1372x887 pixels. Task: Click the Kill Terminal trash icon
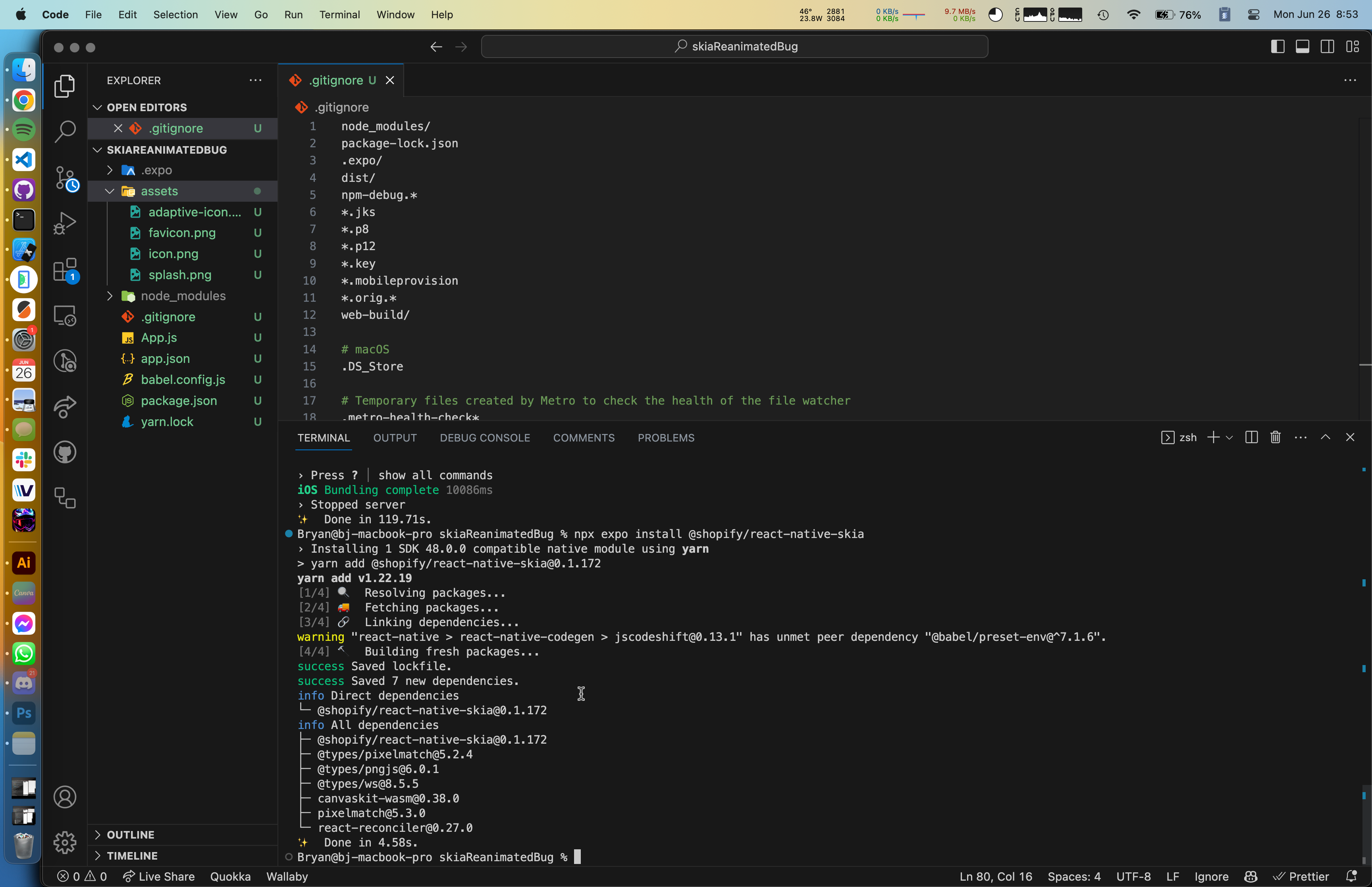(1275, 438)
